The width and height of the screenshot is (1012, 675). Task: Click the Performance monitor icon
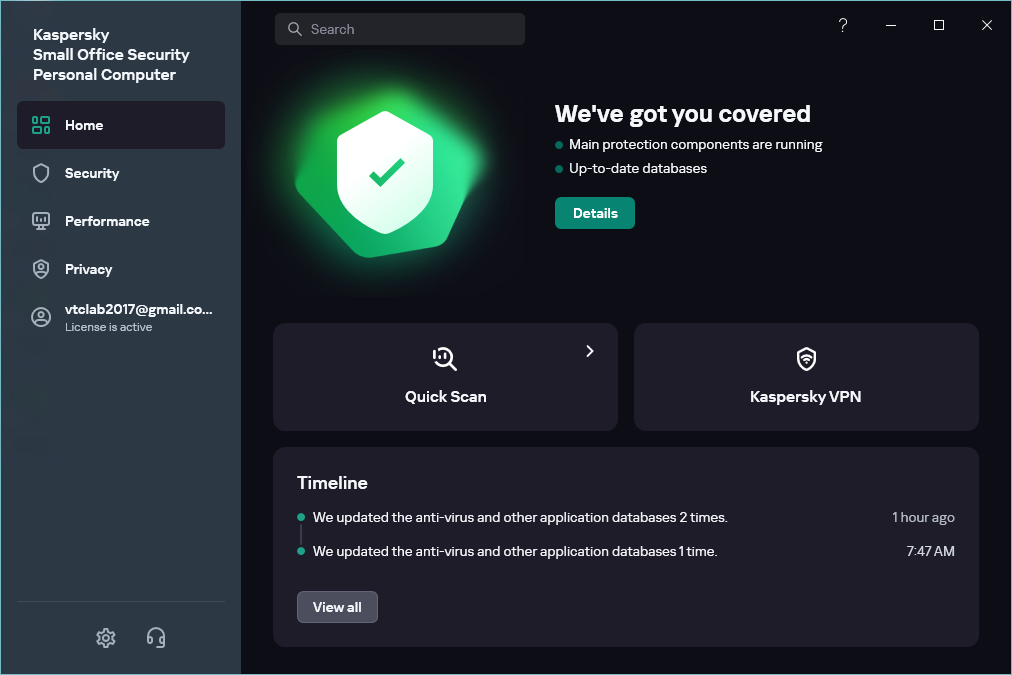tap(41, 221)
